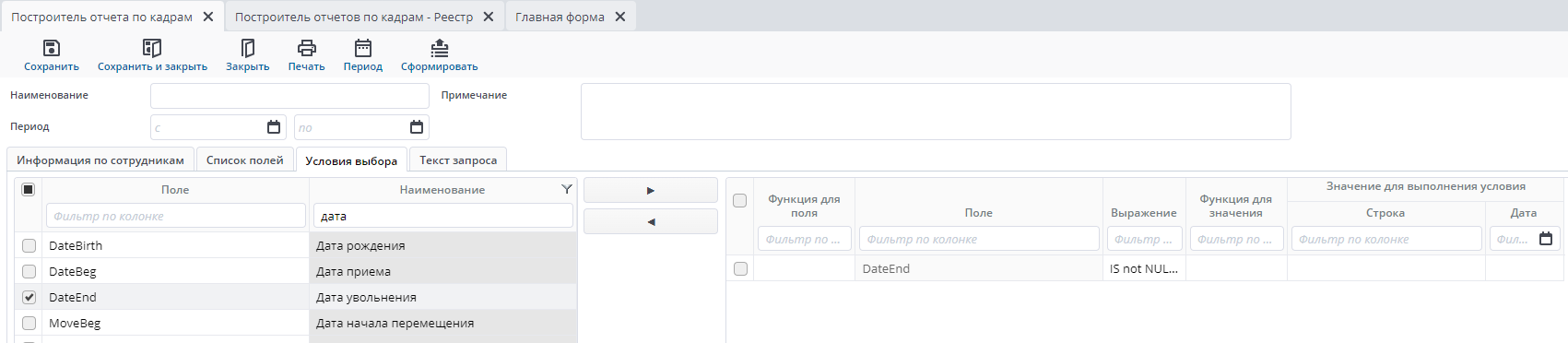Click right arrow to add condition
Image resolution: width=1568 pixels, height=343 pixels.
(x=651, y=190)
